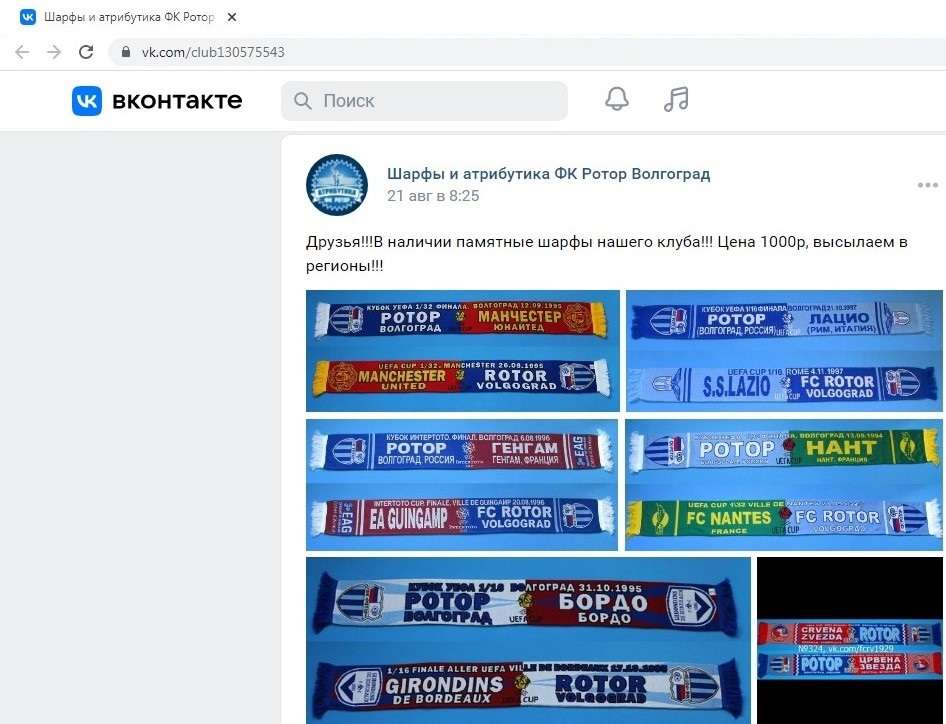Open the Ротор–Лацио scarf photo
946x724 pixels.
784,351
